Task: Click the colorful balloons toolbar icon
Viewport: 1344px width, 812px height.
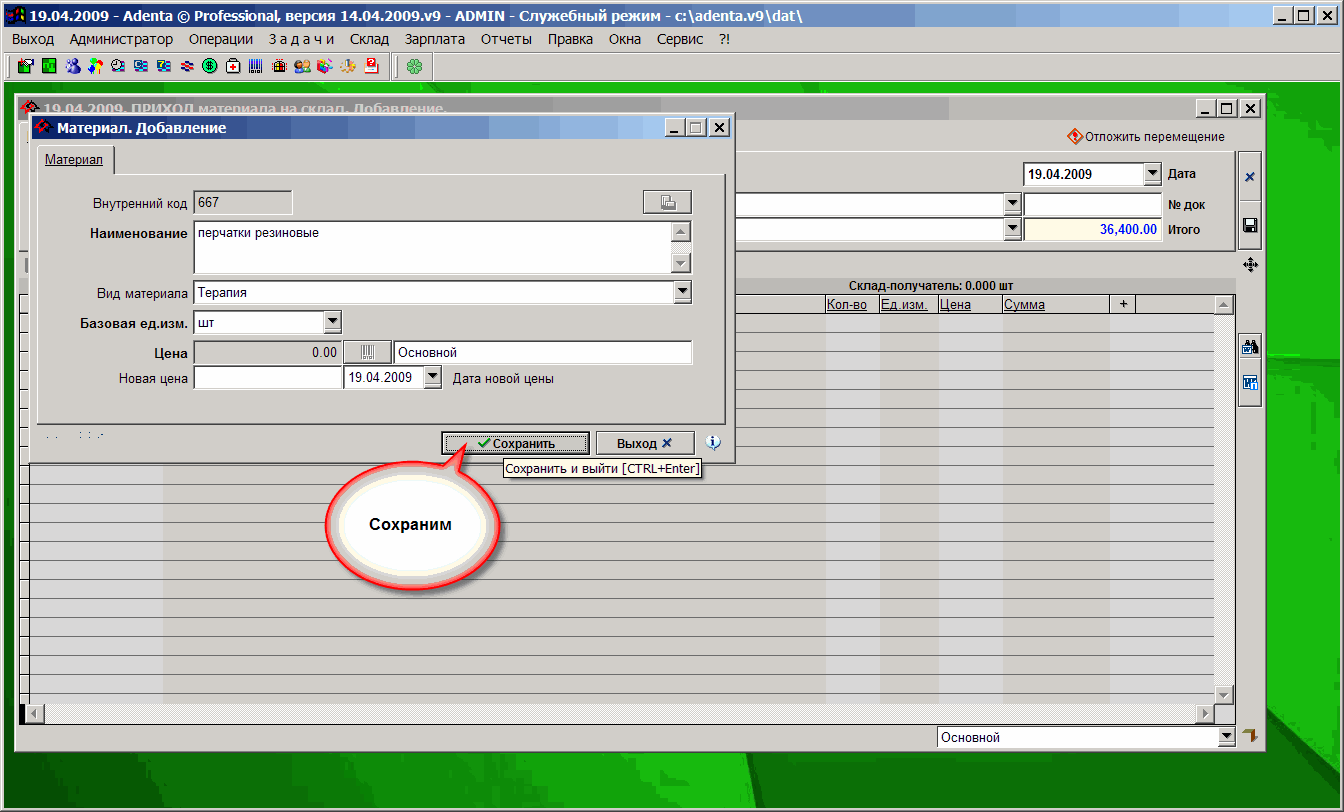Action: click(95, 67)
